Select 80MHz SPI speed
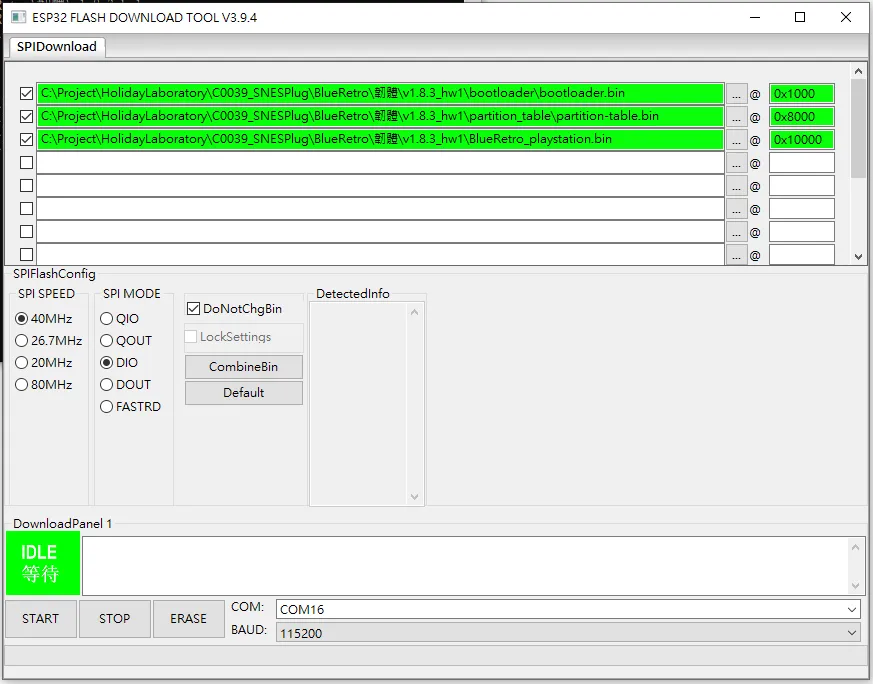Viewport: 873px width, 684px height. (44, 385)
